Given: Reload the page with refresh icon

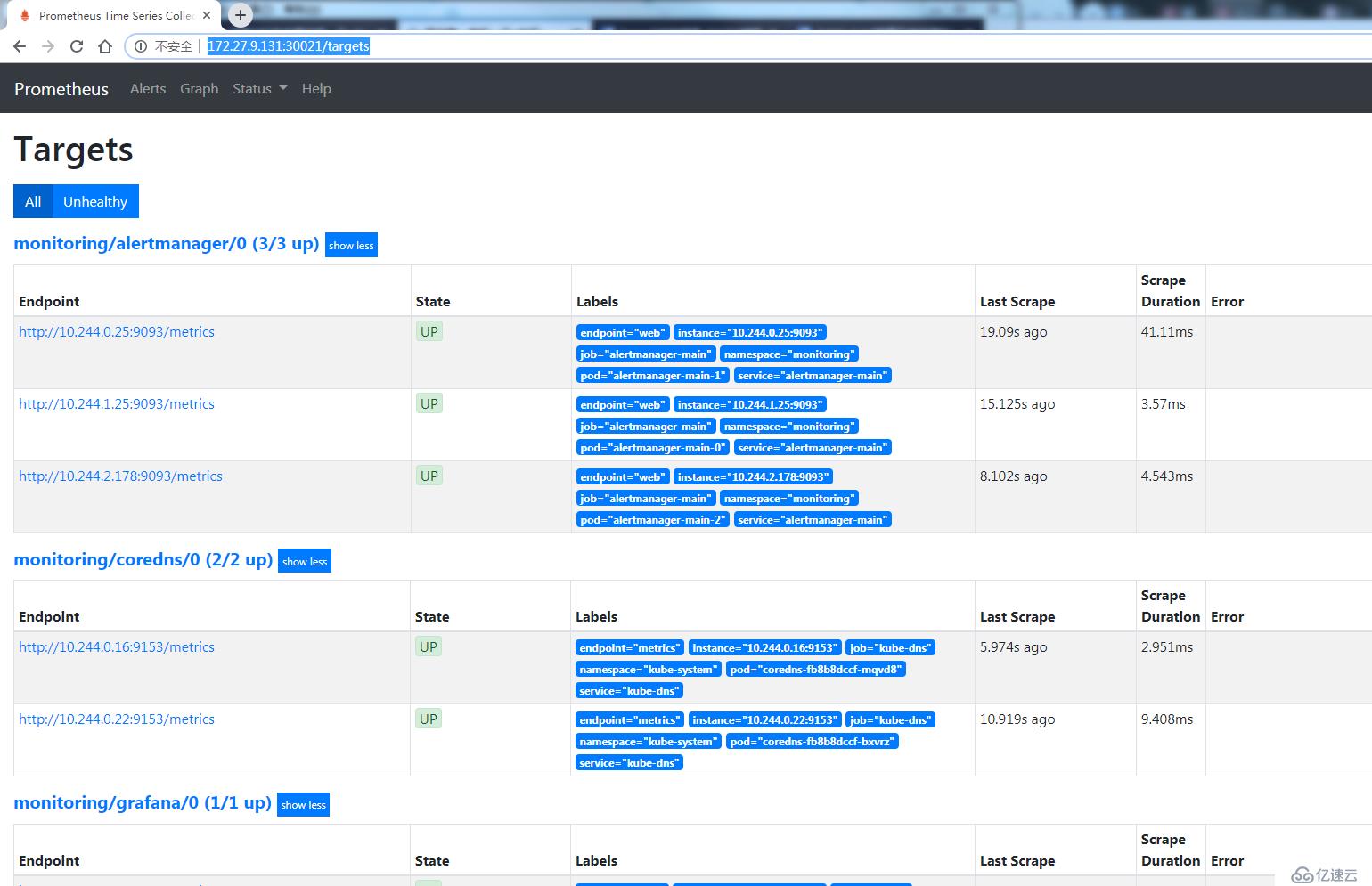Looking at the screenshot, I should (77, 46).
